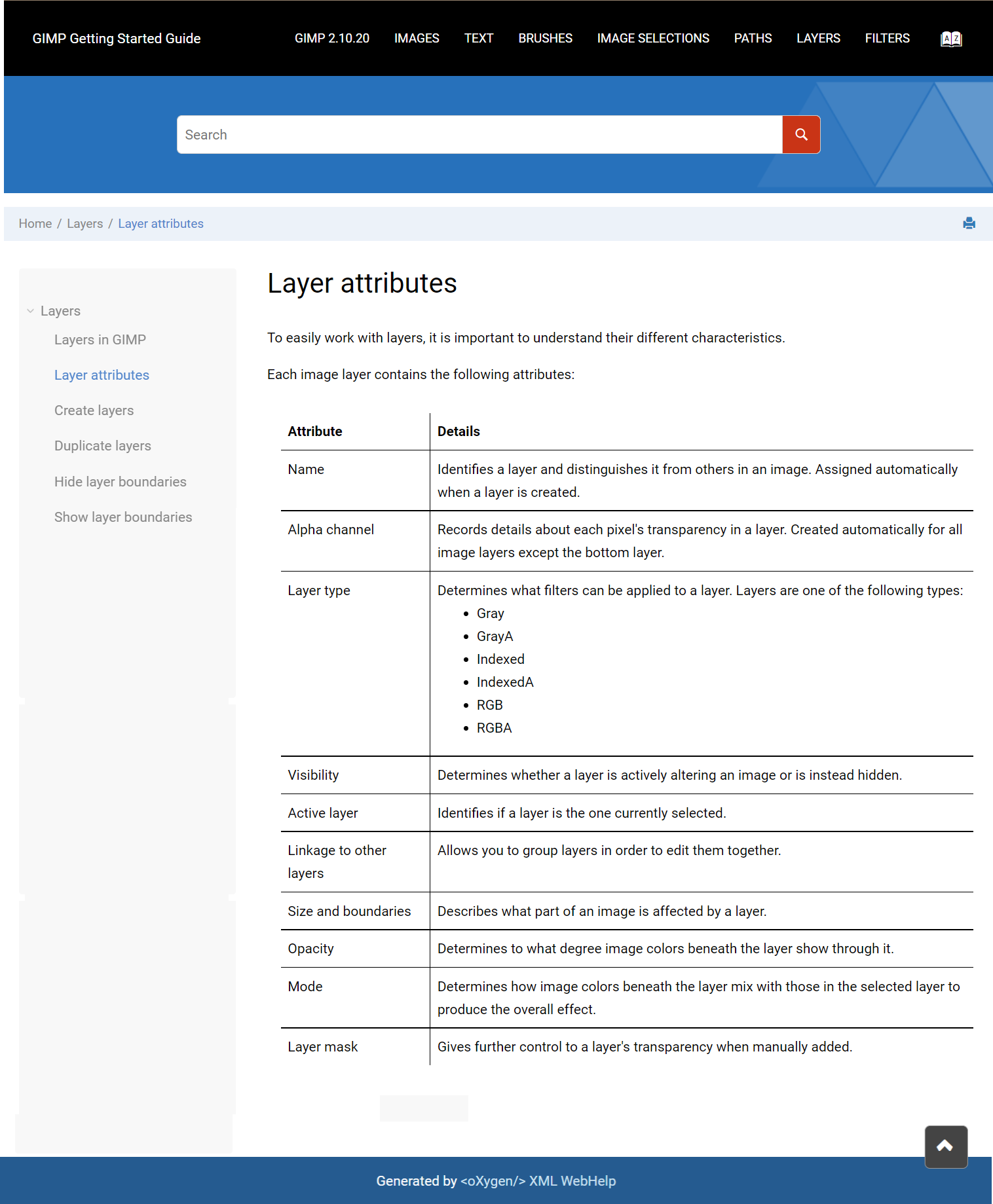The image size is (993, 1204).
Task: Click the Opacity details description
Action: pyautogui.click(x=665, y=949)
